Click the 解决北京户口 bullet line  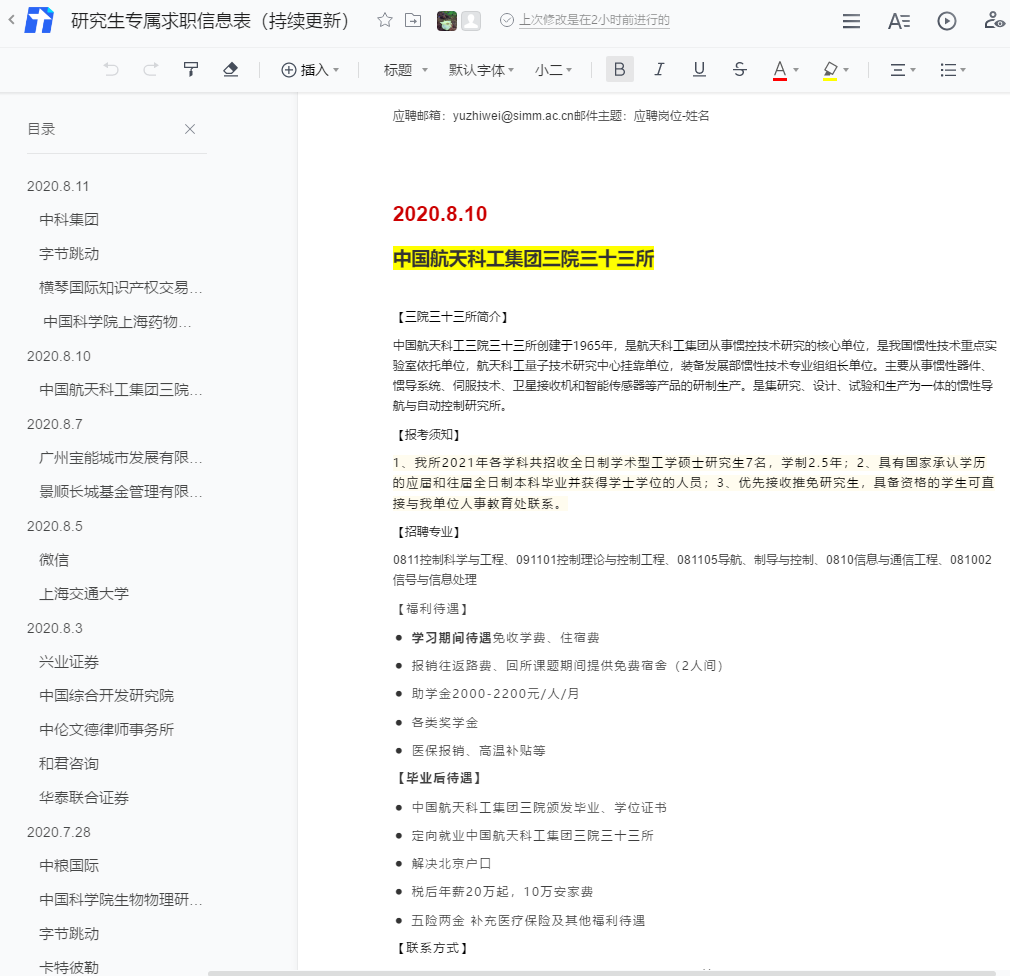point(452,863)
